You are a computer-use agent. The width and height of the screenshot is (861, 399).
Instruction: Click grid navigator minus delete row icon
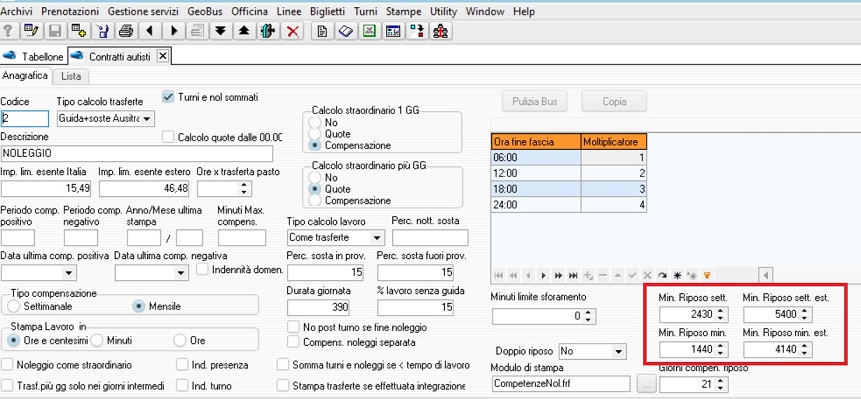pos(603,275)
